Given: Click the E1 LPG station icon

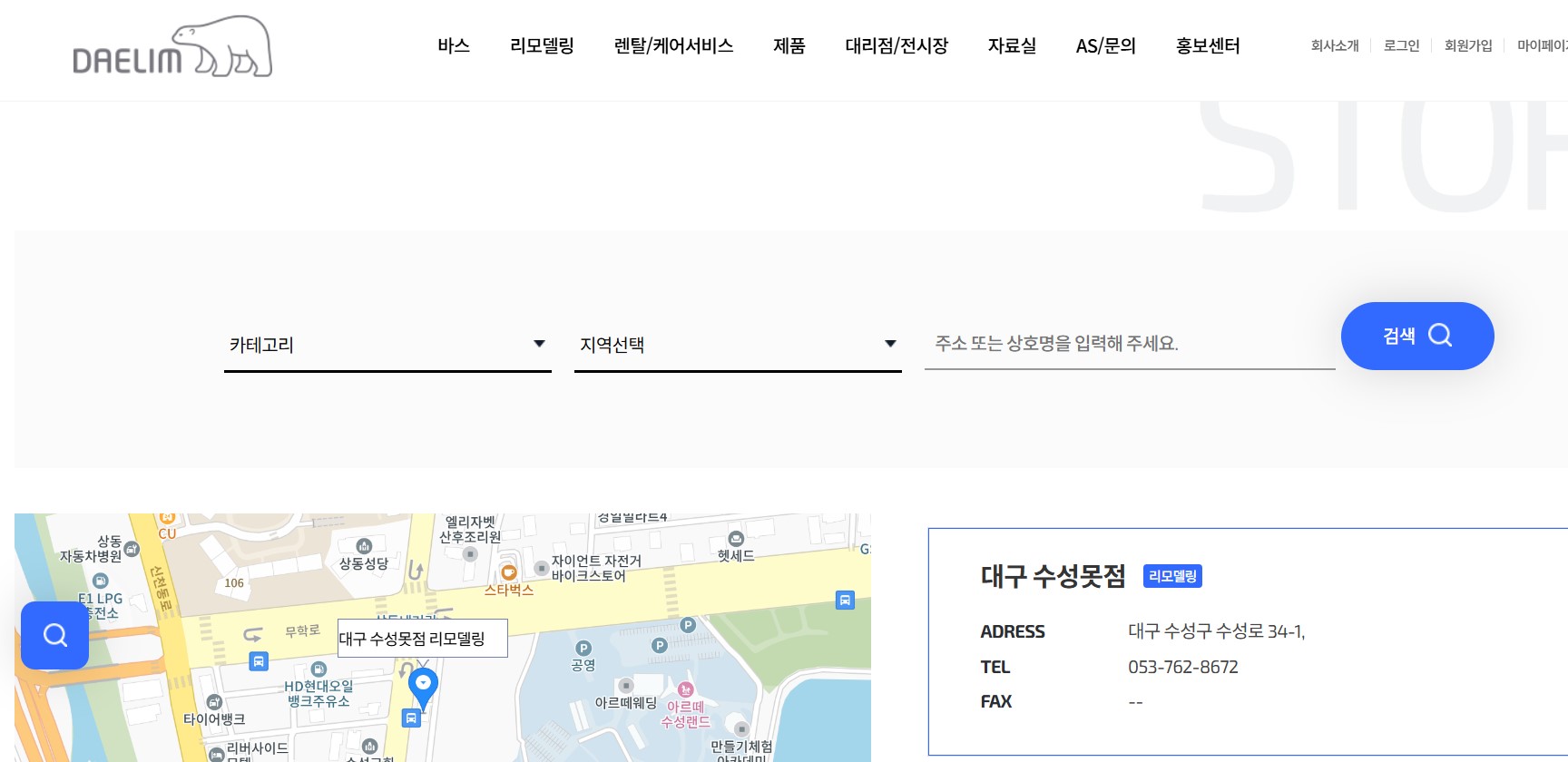Looking at the screenshot, I should tap(101, 581).
